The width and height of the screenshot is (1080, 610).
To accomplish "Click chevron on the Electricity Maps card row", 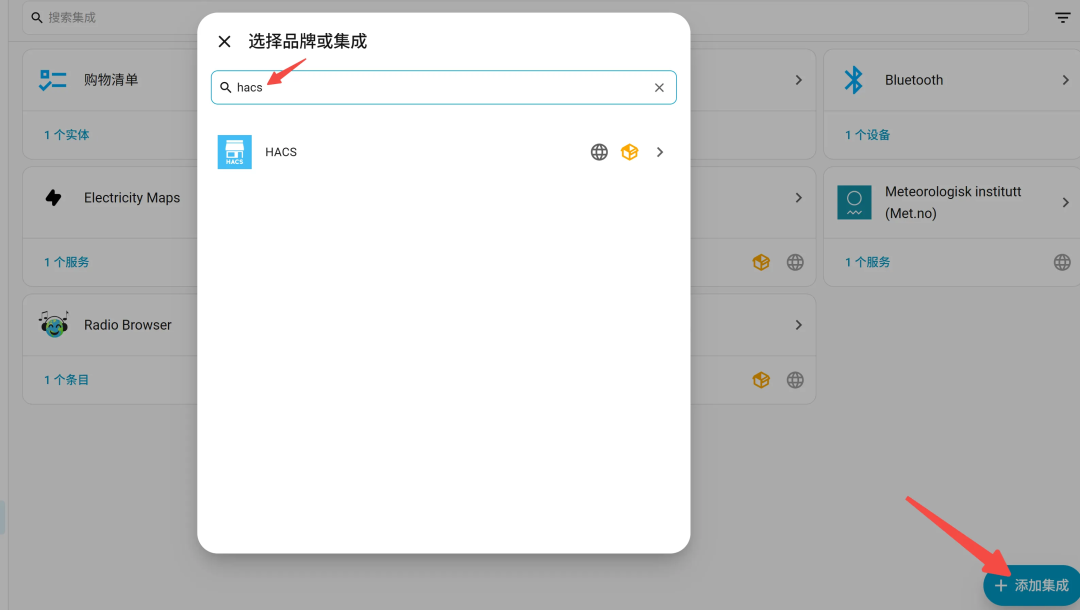I will [798, 198].
